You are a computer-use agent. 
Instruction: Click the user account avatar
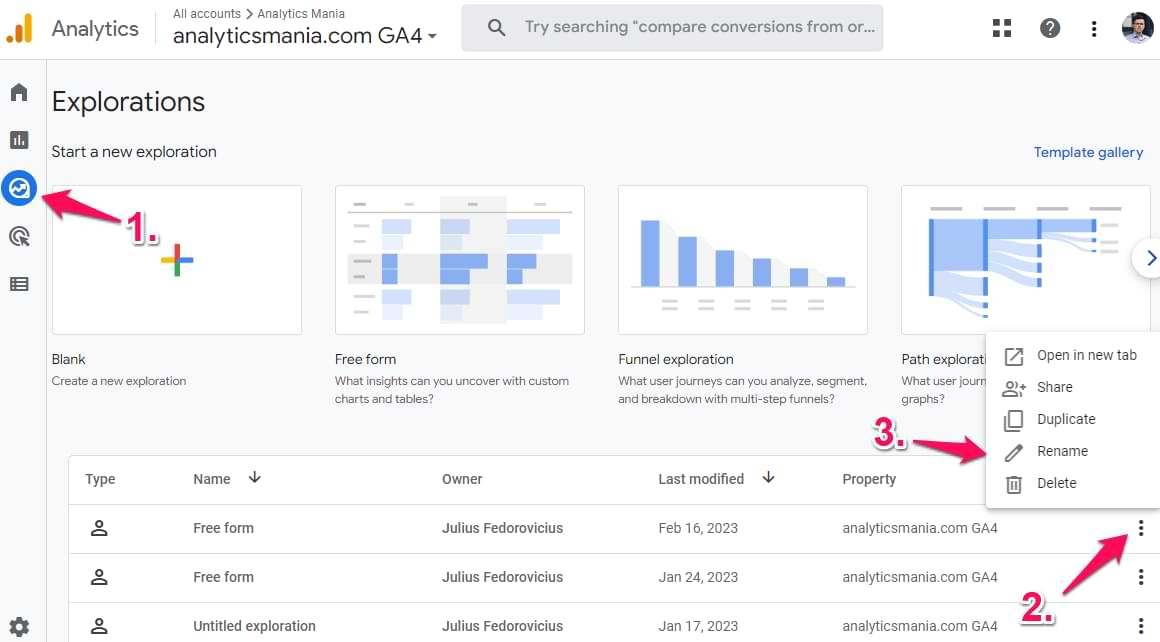pyautogui.click(x=1138, y=28)
